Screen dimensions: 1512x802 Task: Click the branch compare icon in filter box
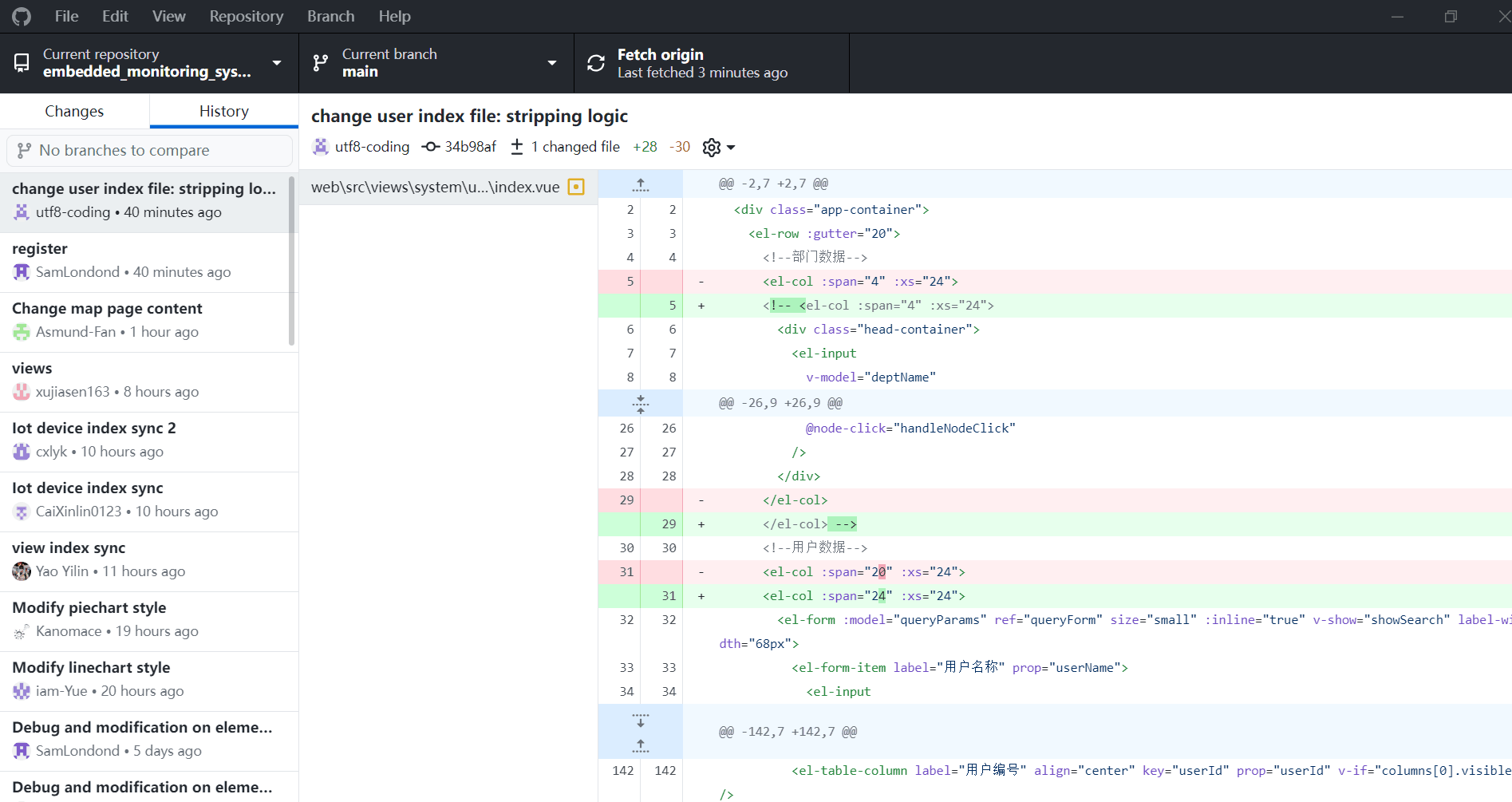[x=24, y=150]
